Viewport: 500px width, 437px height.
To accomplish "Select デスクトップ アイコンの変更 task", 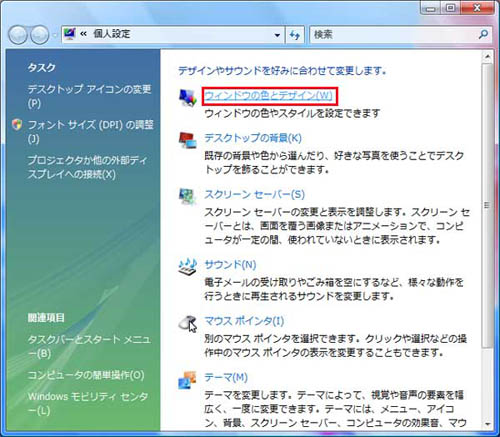I will (89, 96).
